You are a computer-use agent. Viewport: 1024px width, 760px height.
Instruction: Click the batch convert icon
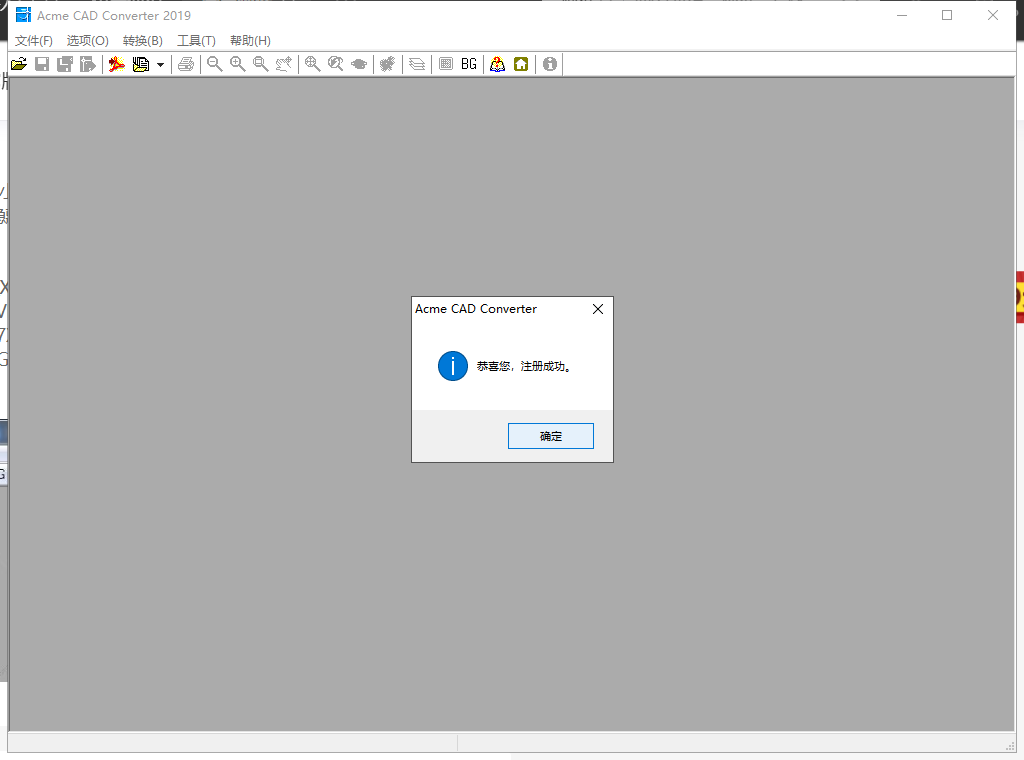pos(141,64)
